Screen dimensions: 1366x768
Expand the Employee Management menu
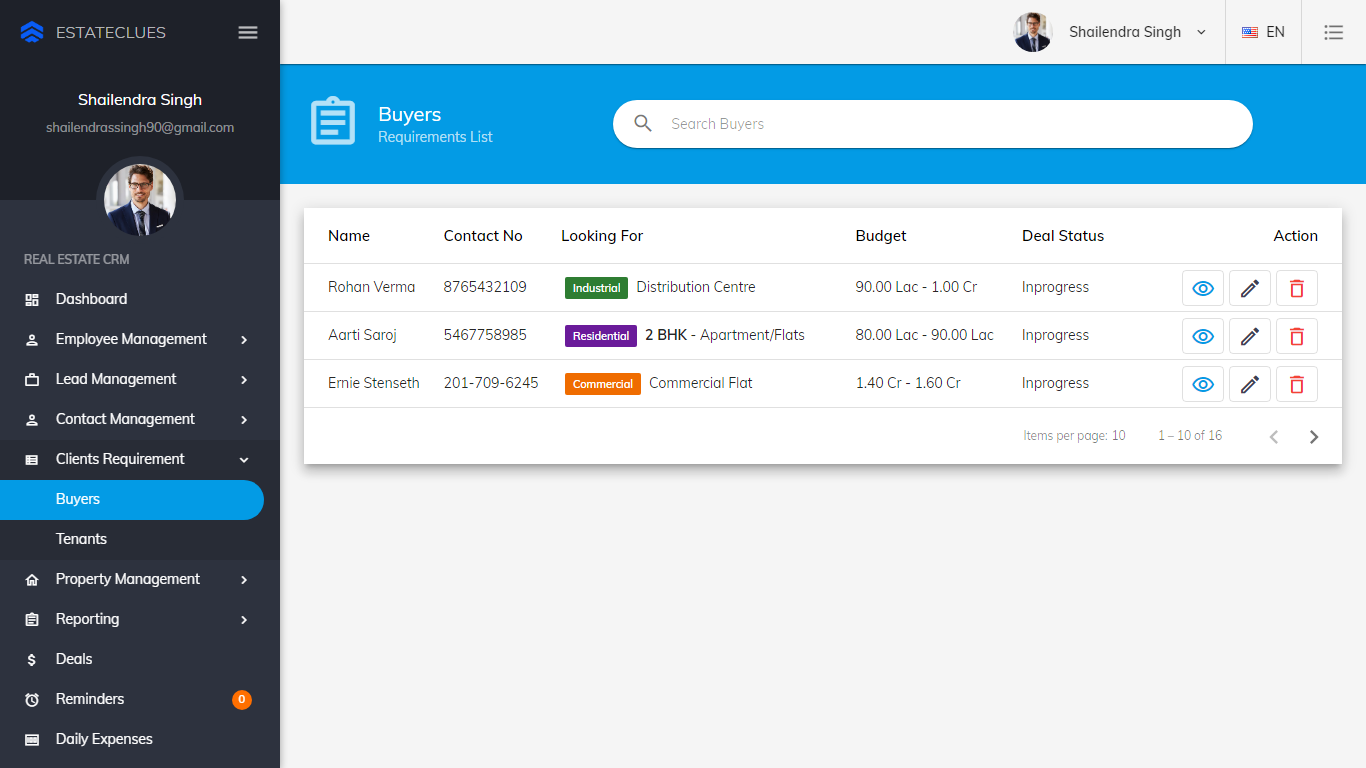[137, 339]
